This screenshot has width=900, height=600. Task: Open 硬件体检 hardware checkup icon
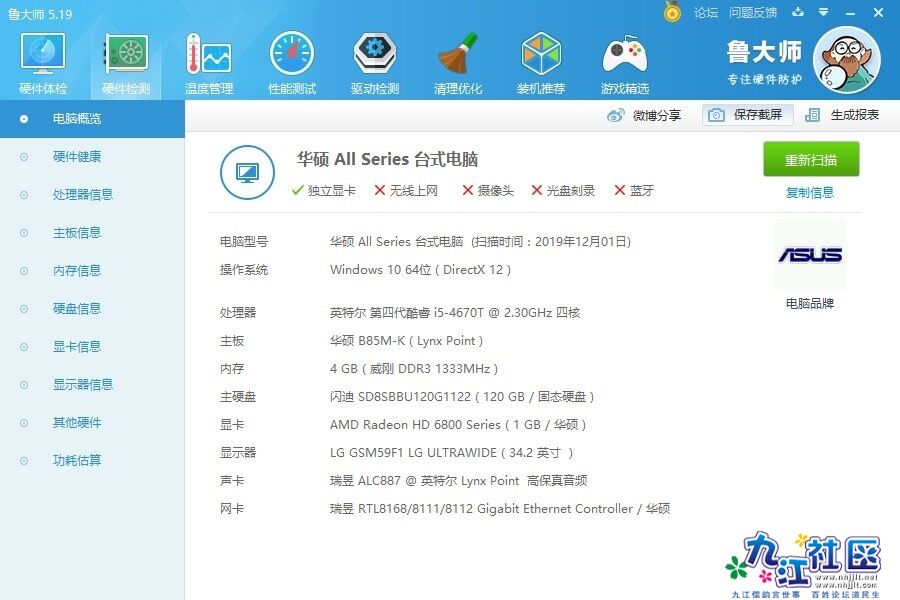click(43, 62)
